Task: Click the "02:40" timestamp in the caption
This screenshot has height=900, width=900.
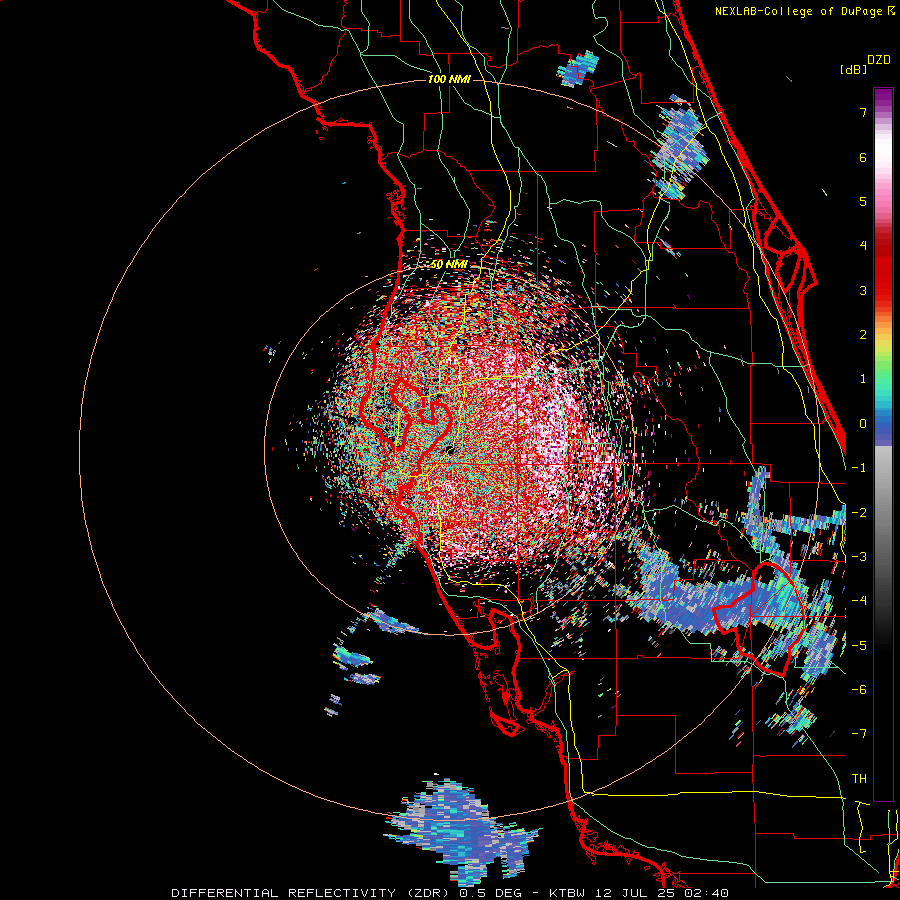Action: tap(707, 893)
